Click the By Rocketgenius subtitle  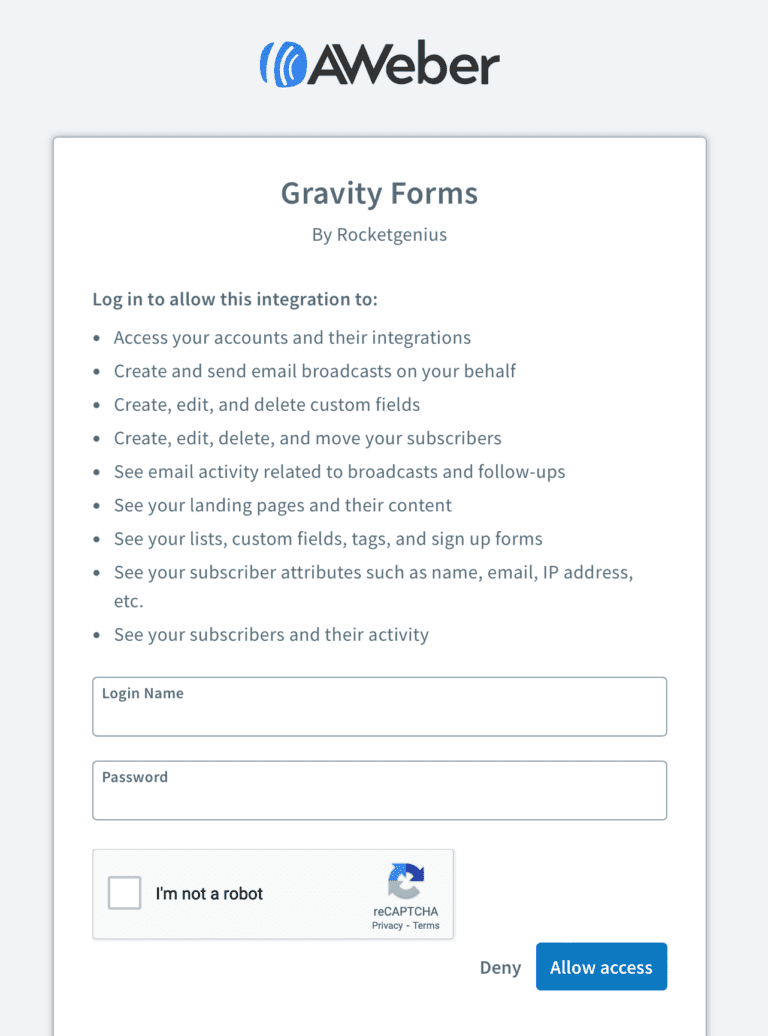(x=379, y=234)
